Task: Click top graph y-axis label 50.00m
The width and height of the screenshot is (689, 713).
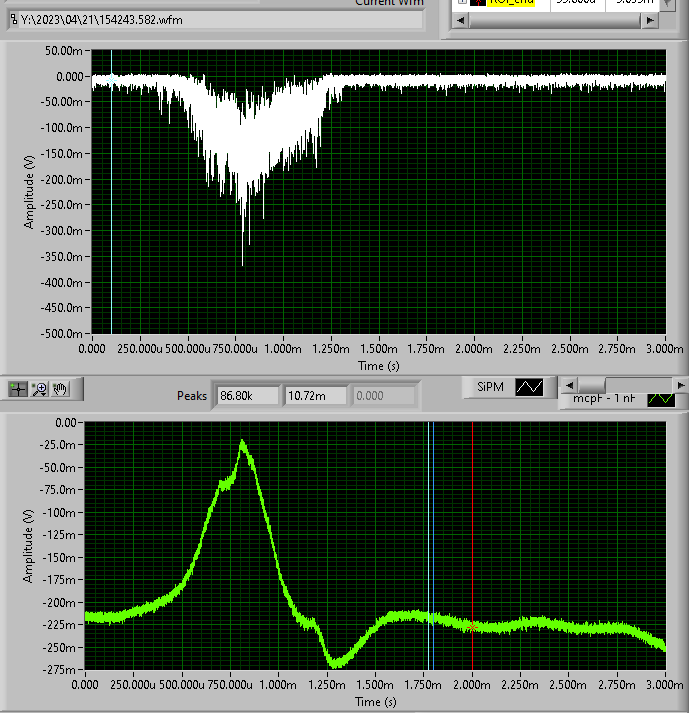Action: [x=64, y=51]
